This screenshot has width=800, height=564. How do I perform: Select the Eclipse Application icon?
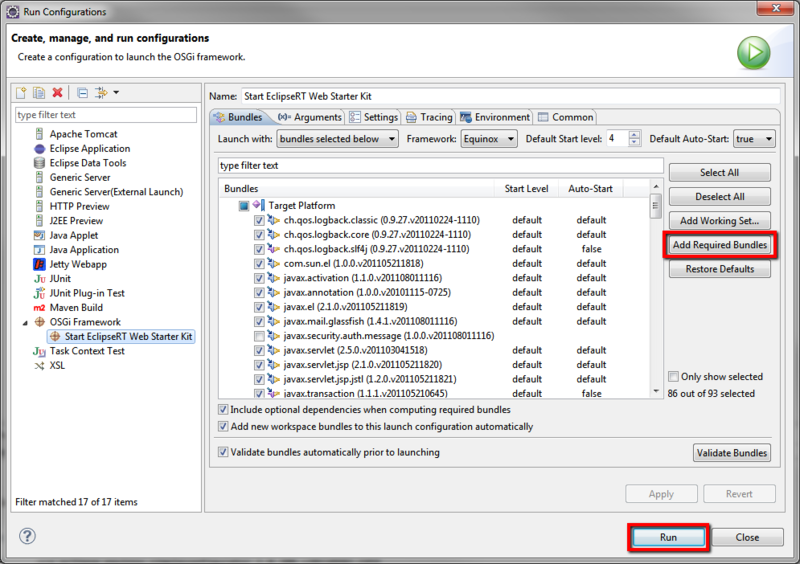(x=39, y=149)
